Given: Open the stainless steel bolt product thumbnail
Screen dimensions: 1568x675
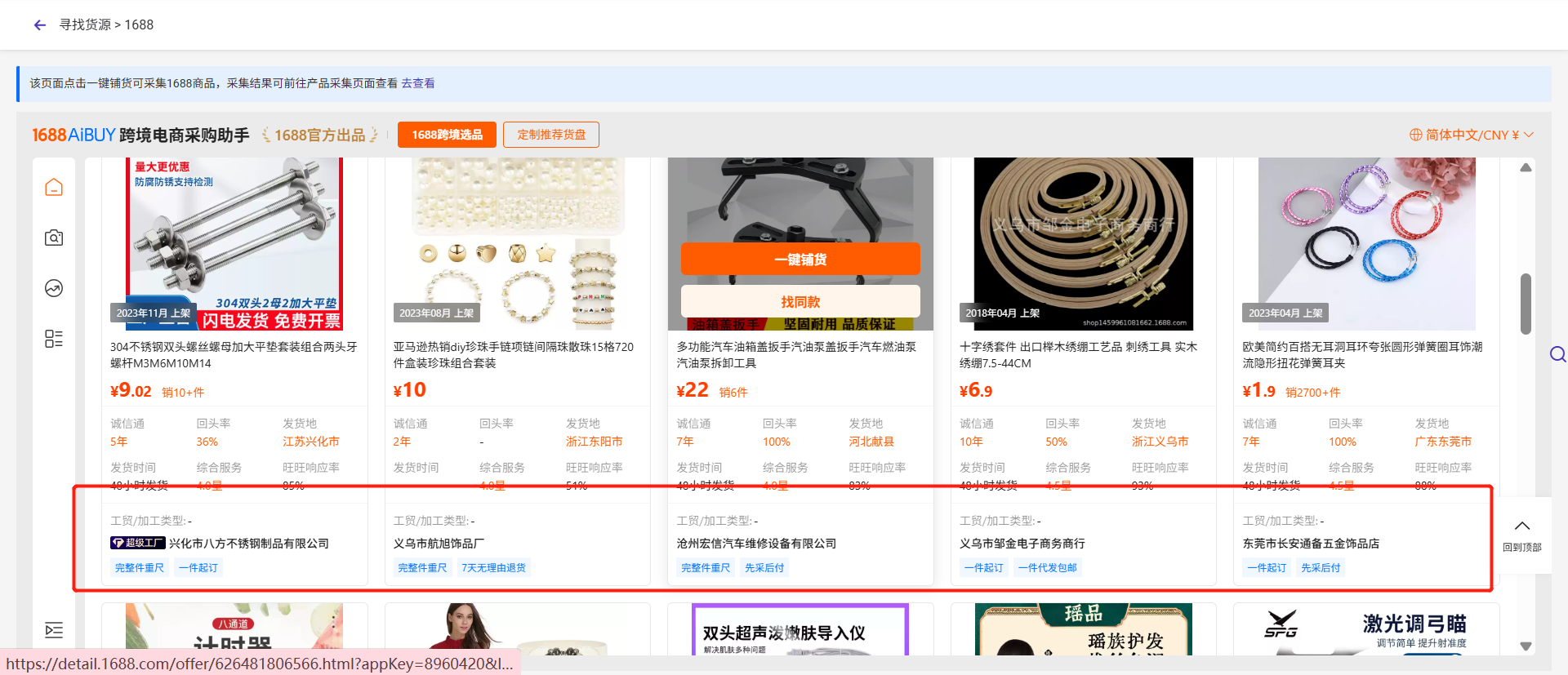Looking at the screenshot, I should [234, 243].
